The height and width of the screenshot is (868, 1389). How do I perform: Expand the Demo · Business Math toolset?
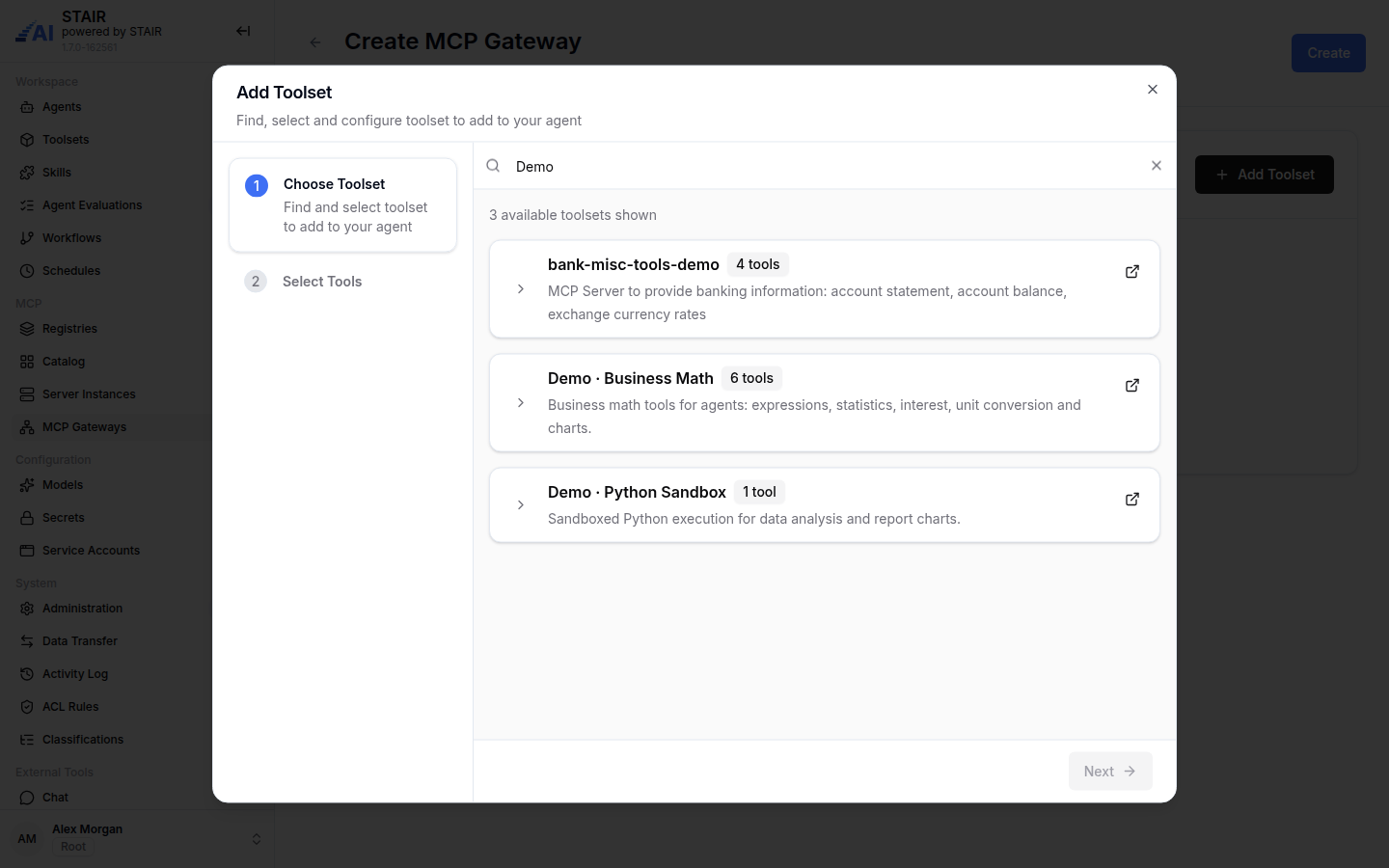[x=521, y=403]
